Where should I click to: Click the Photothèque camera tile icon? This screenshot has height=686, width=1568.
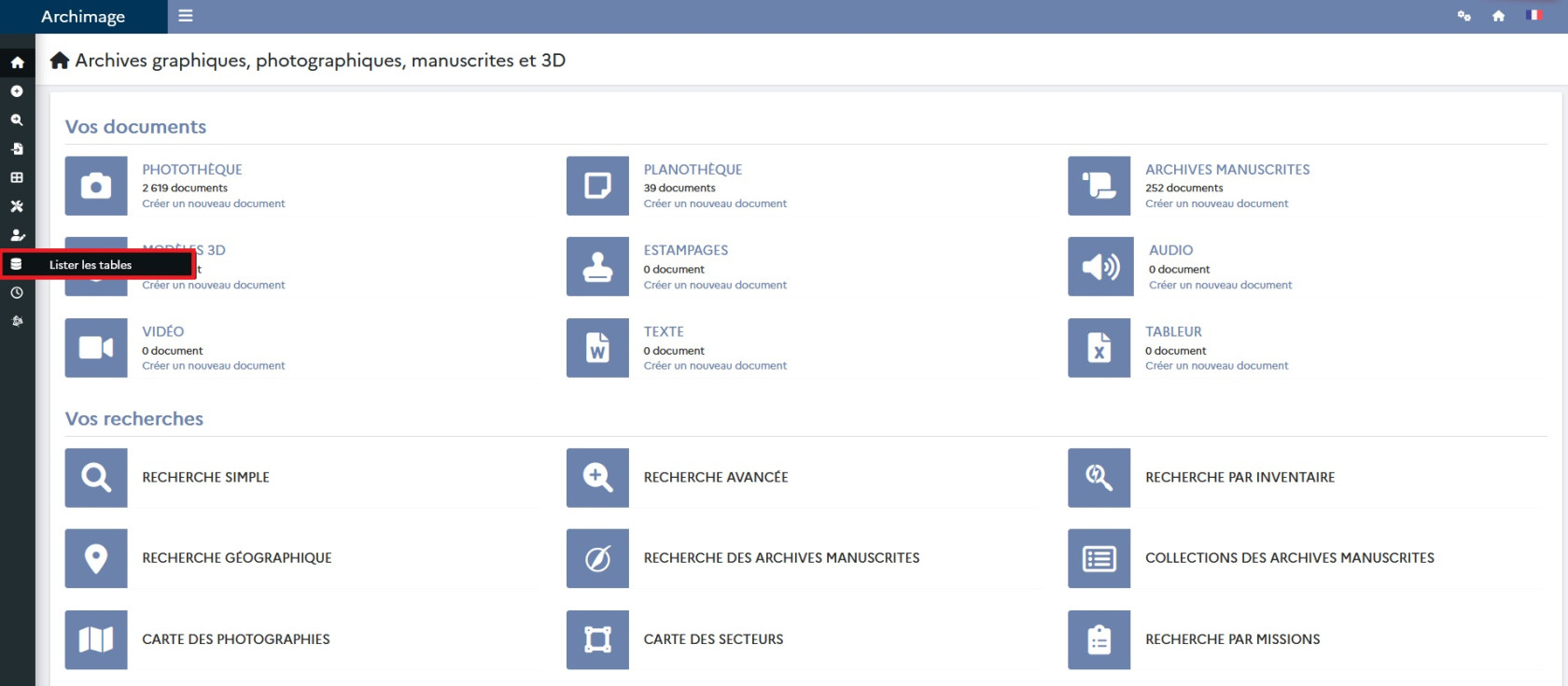(x=96, y=186)
